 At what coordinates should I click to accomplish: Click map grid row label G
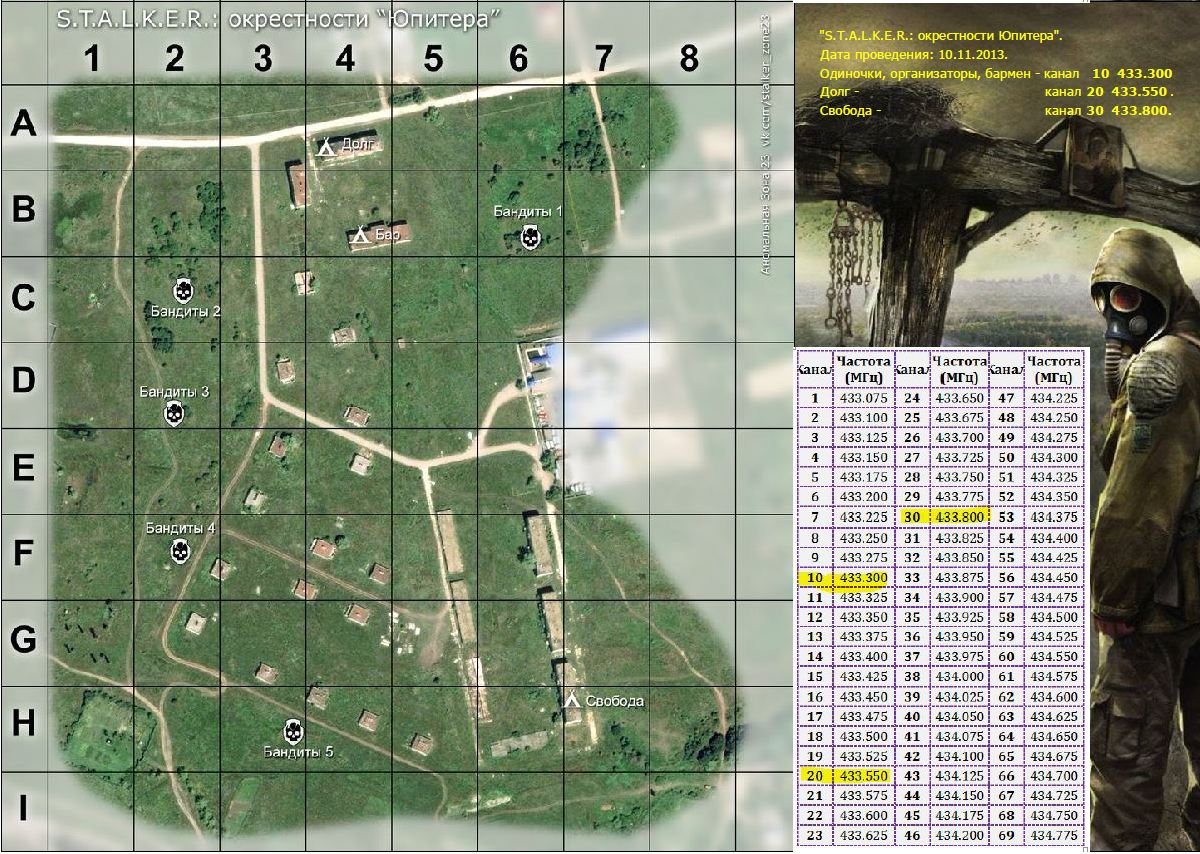[x=24, y=638]
